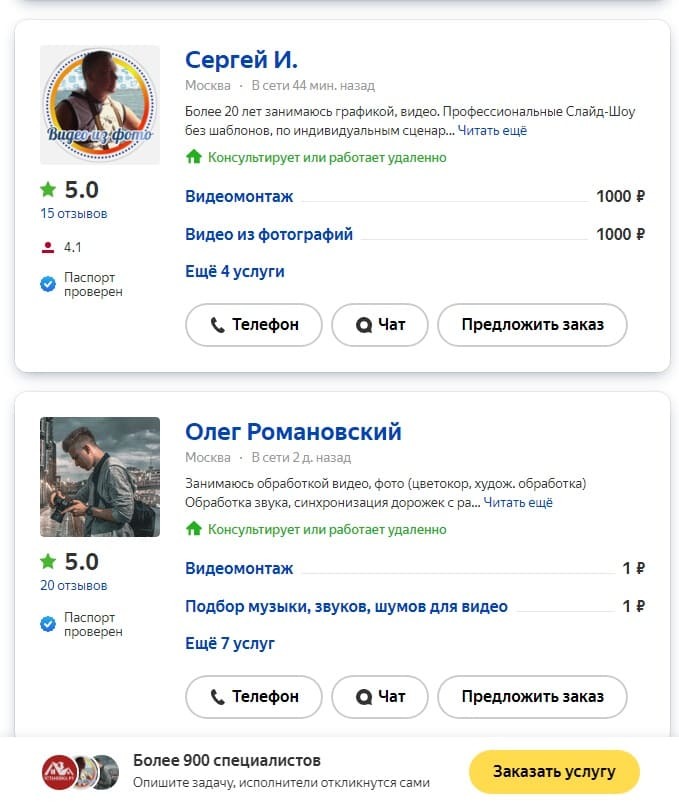Click Предложить заказ for Олег Романовский

point(532,697)
